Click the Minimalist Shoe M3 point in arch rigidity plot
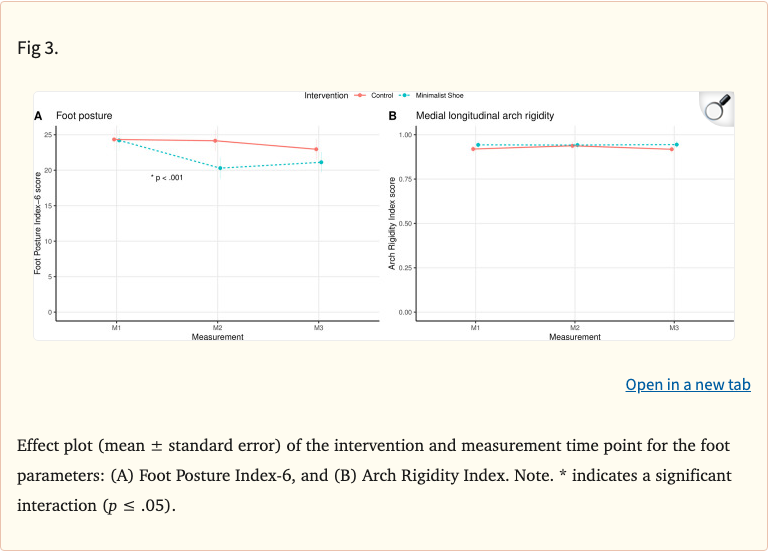 click(x=677, y=144)
